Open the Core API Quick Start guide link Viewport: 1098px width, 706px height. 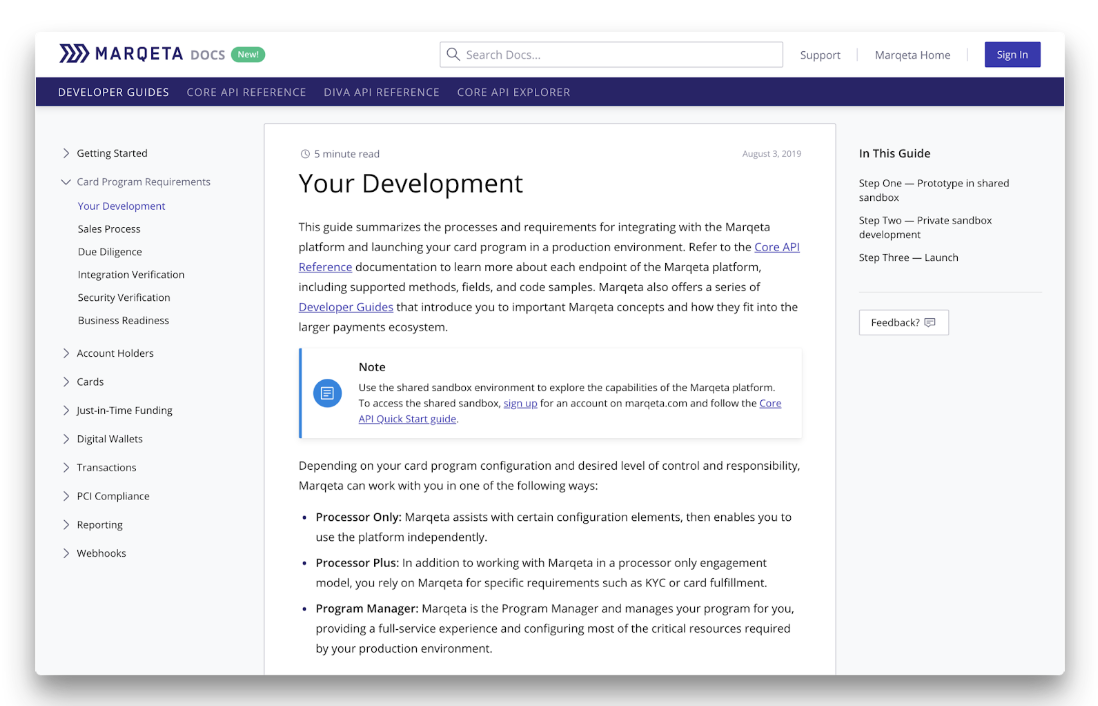[x=408, y=419]
